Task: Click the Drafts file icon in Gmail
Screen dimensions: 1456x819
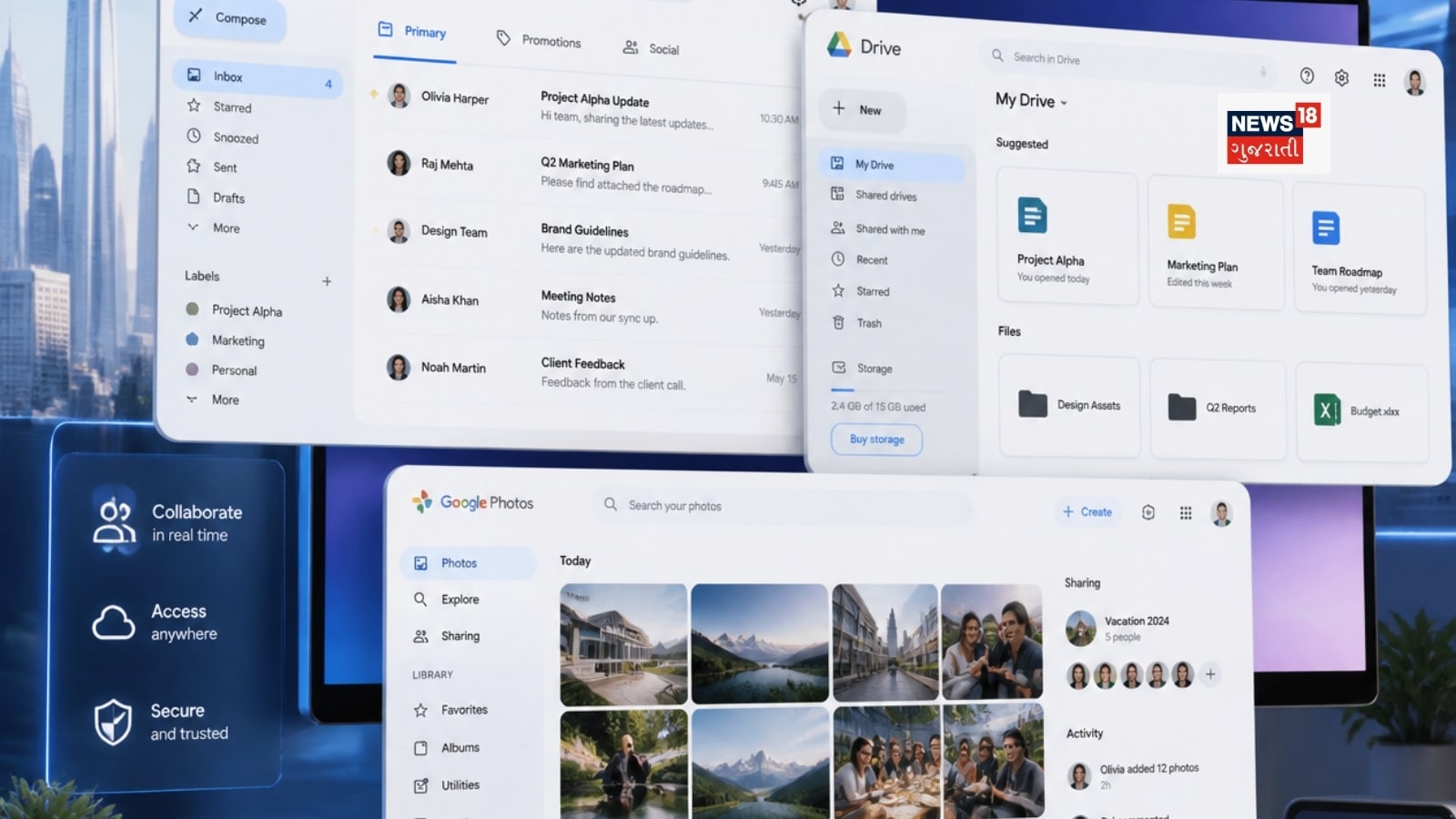Action: [194, 197]
